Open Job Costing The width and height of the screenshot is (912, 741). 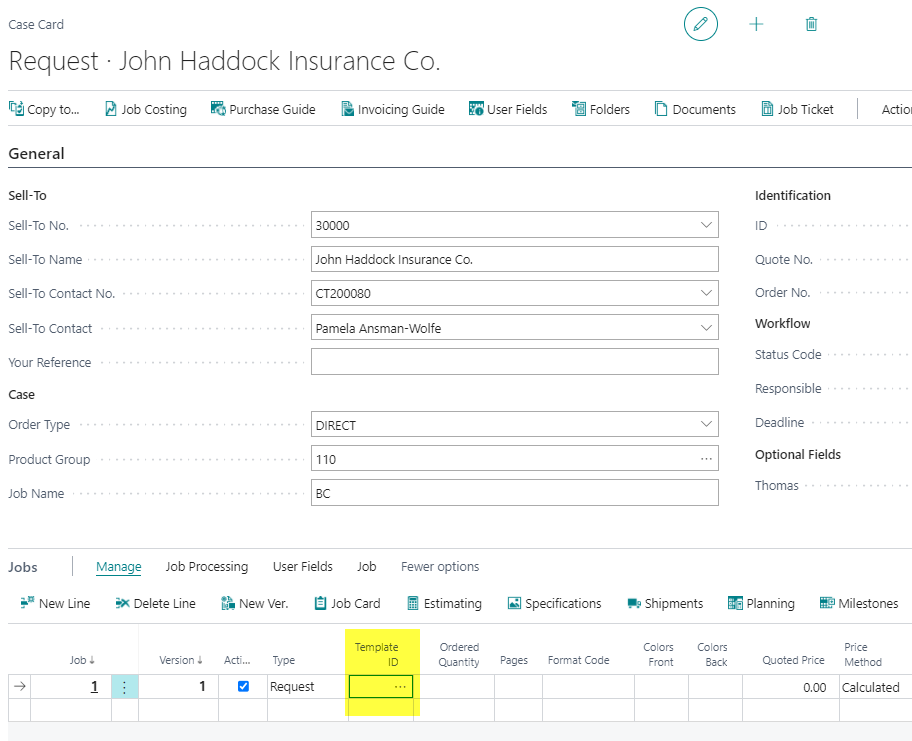point(146,109)
